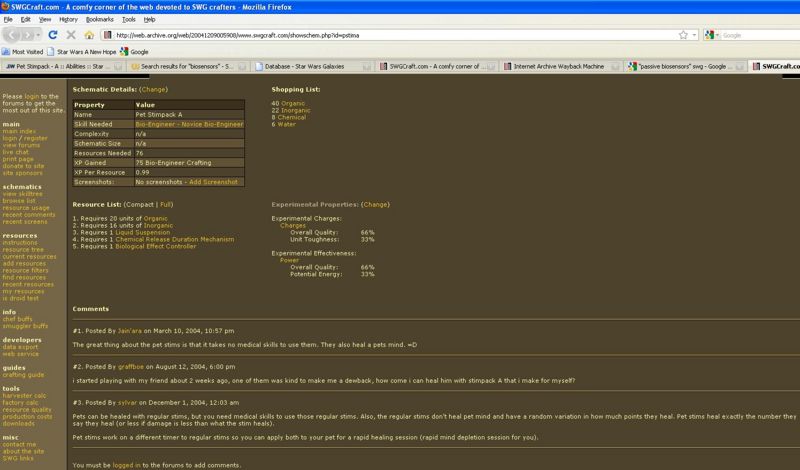Screen dimensions: 800x470
Task: Click the Stop loading X icon
Action: pos(70,35)
